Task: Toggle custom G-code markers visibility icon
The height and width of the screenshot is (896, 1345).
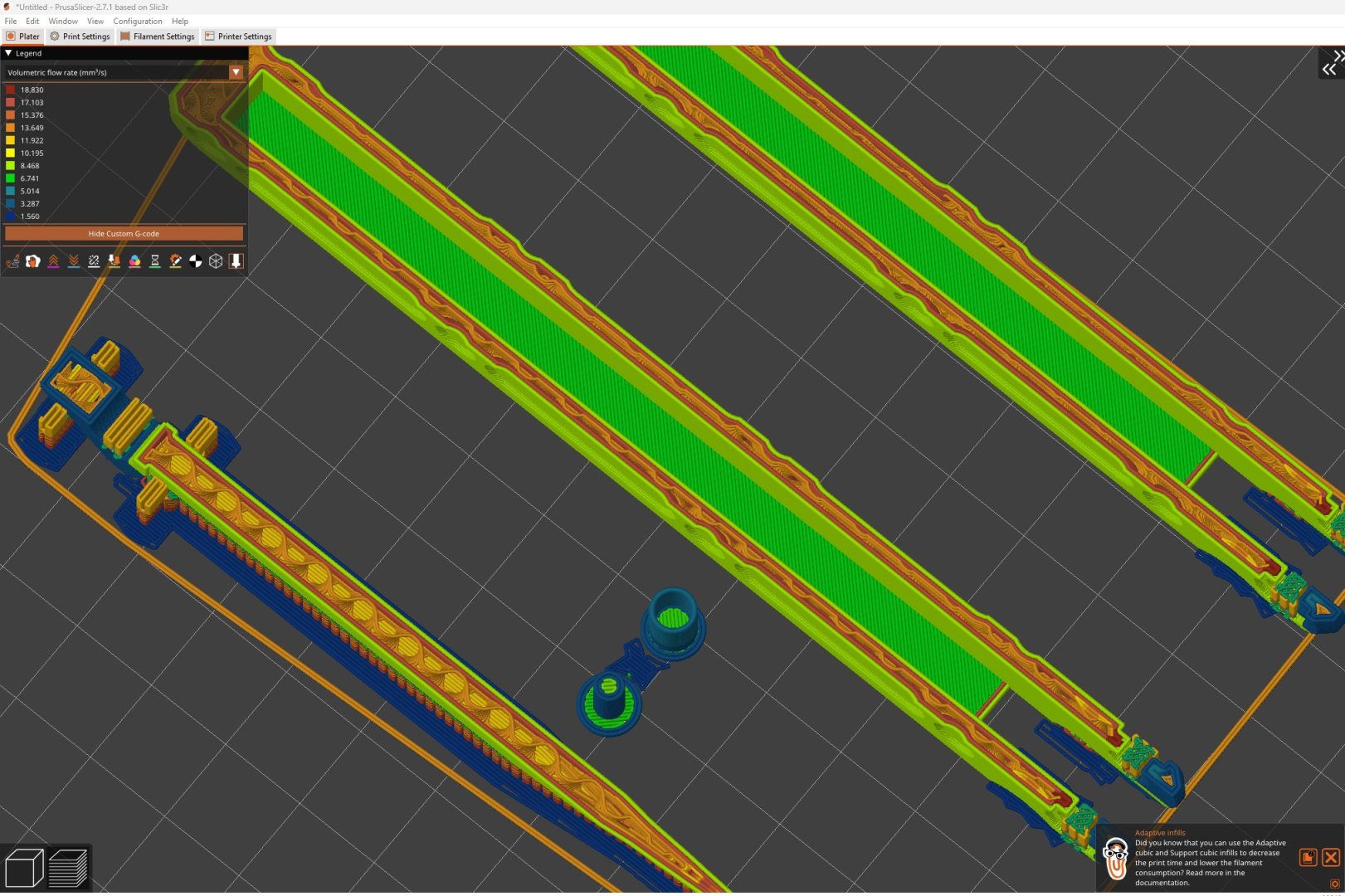Action: [x=175, y=261]
